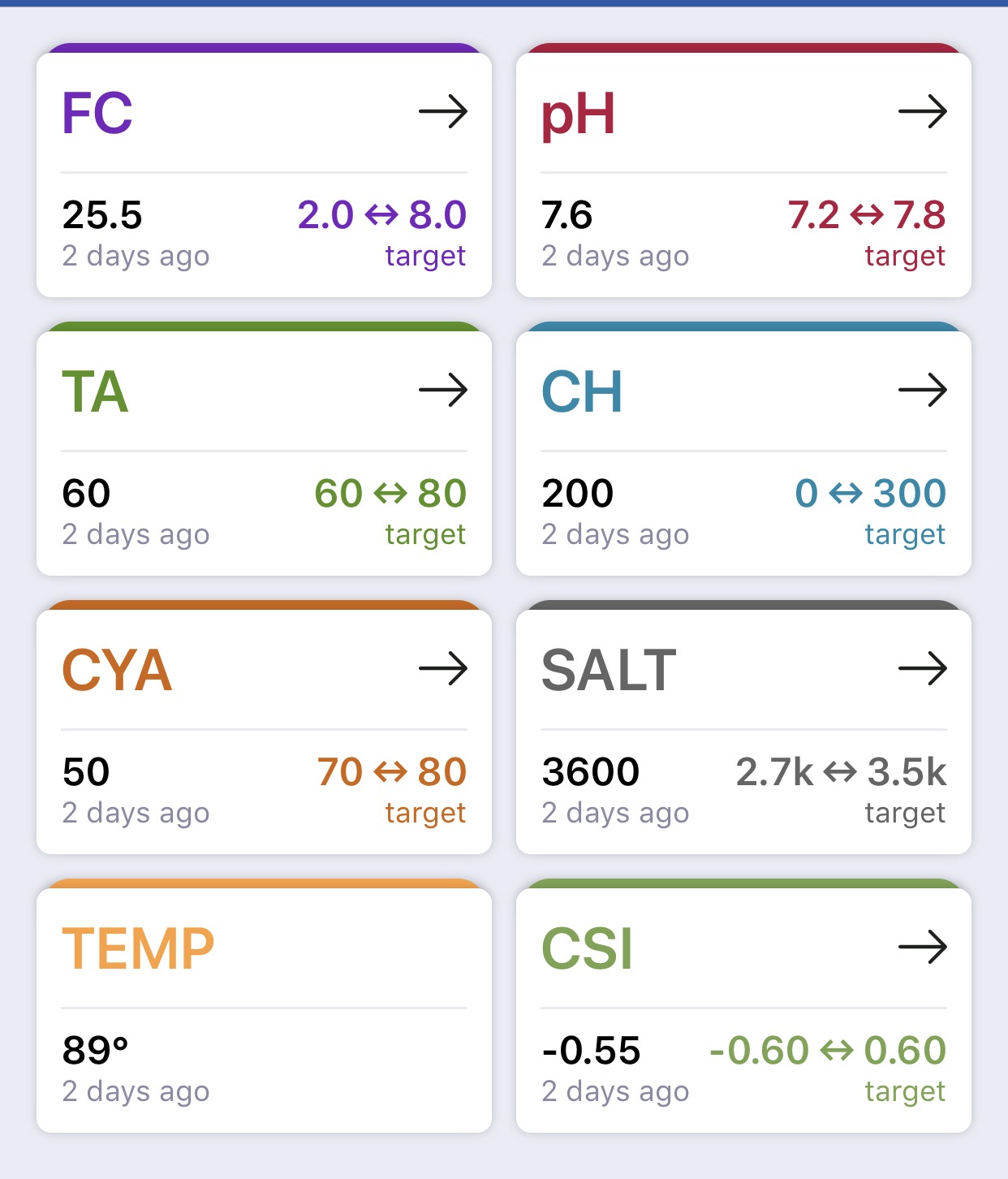The width and height of the screenshot is (1008, 1179).
Task: Open CSI details using its arrow
Action: tap(923, 948)
